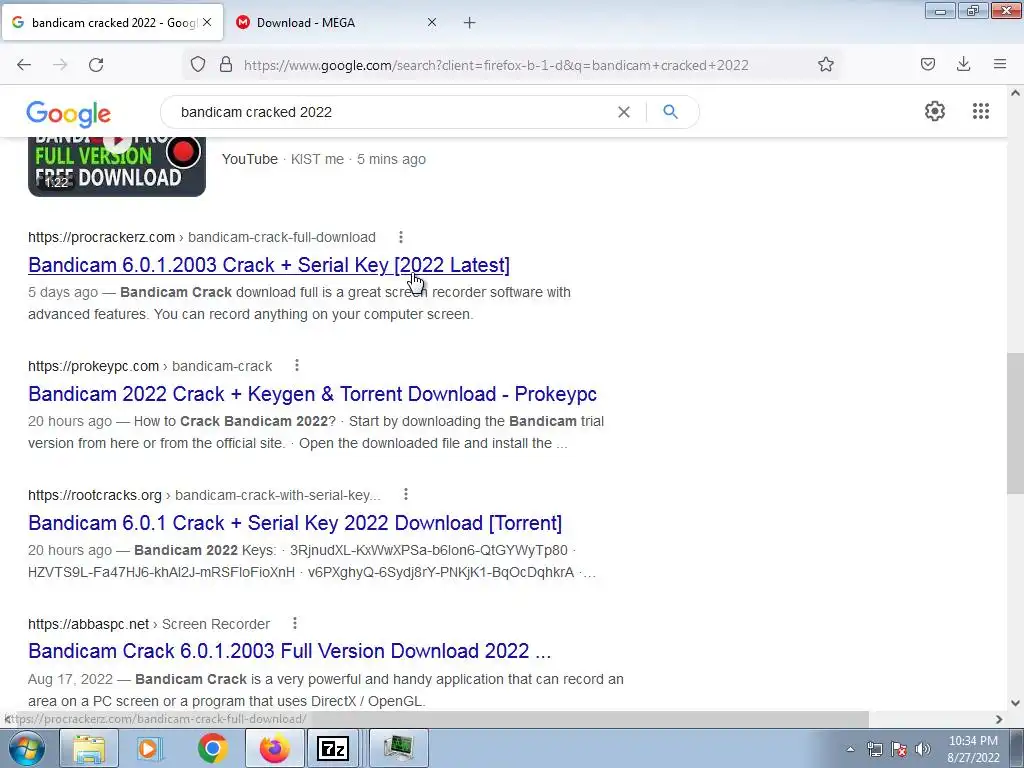Click the scroll down arrow of the page

coord(1015,703)
